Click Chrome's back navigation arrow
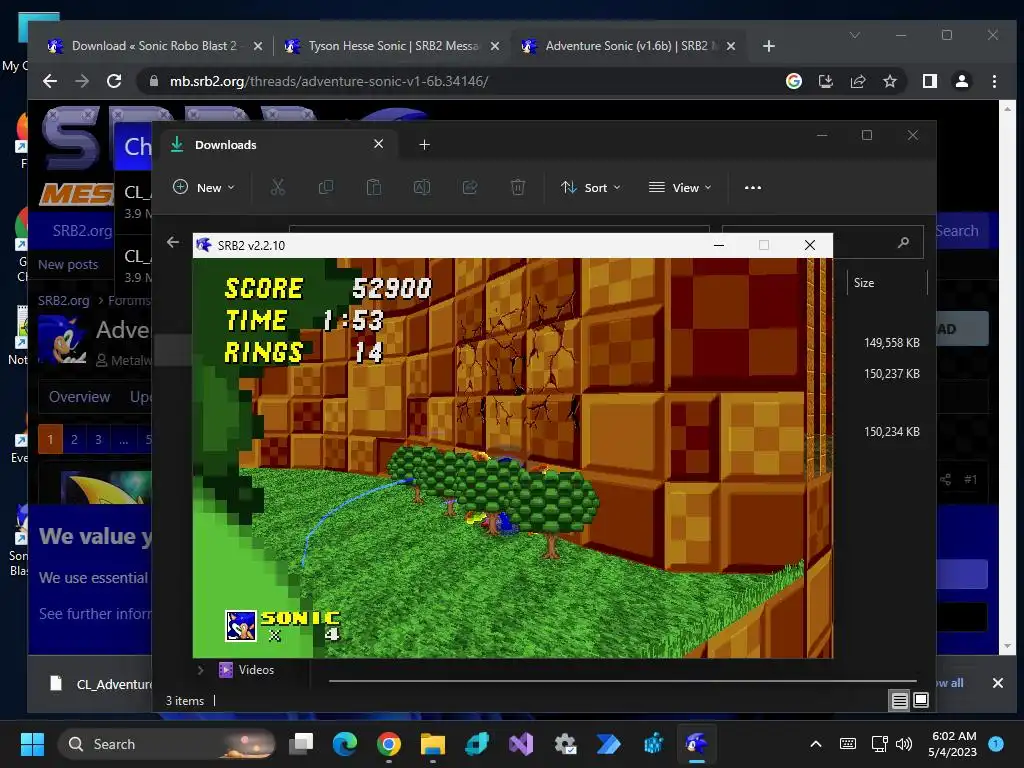Image resolution: width=1024 pixels, height=768 pixels. coord(50,81)
